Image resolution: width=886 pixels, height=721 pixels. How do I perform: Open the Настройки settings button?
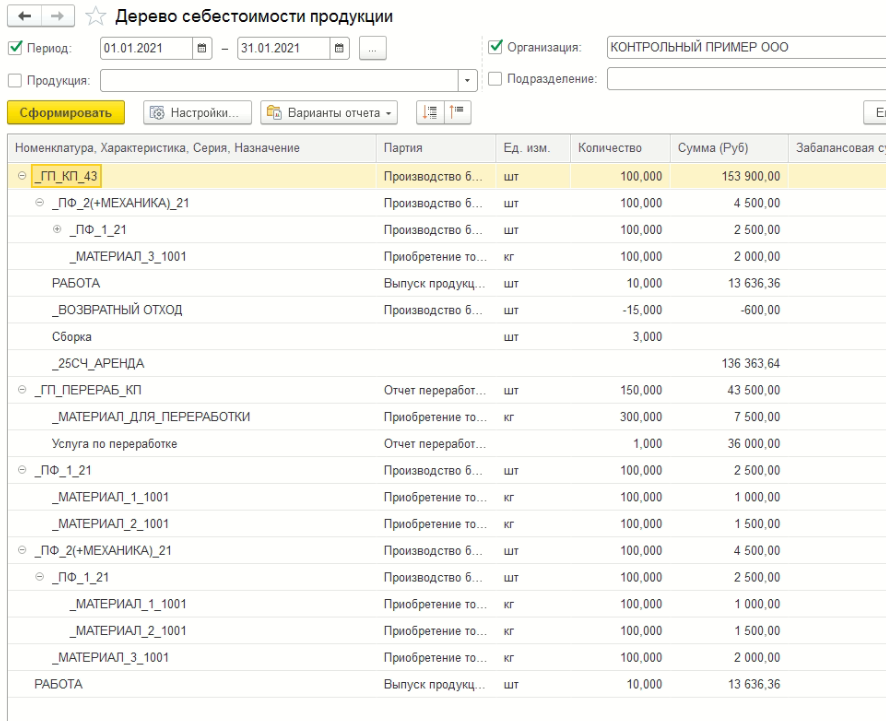click(195, 112)
